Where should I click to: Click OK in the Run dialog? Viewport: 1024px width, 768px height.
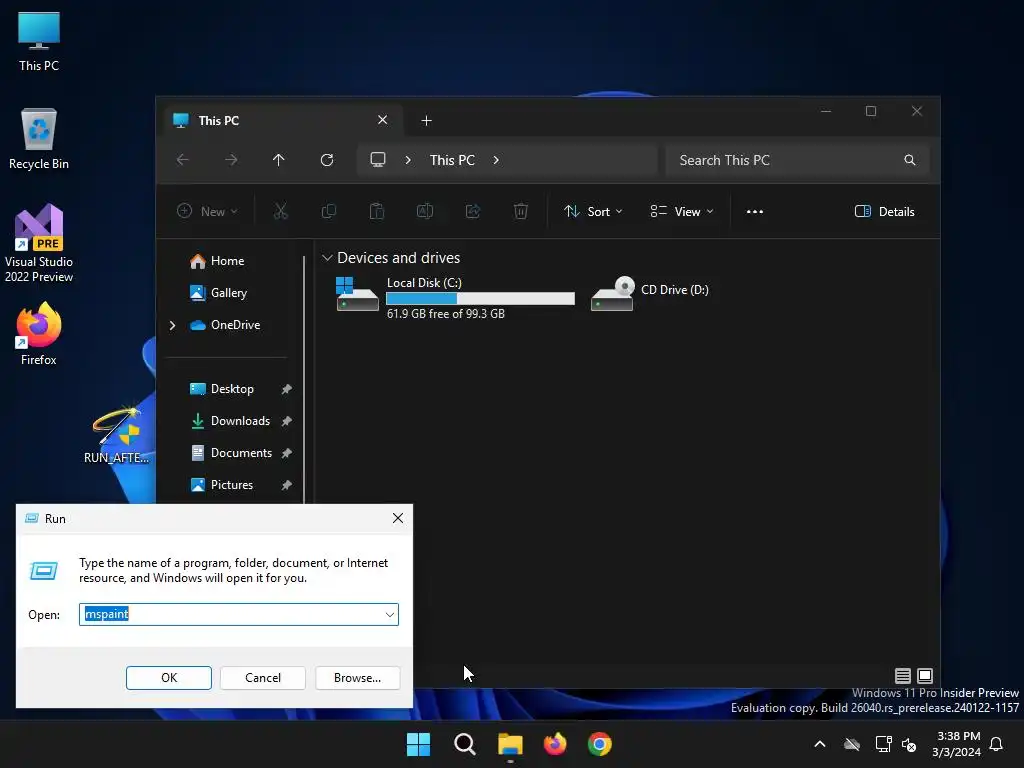click(x=168, y=678)
